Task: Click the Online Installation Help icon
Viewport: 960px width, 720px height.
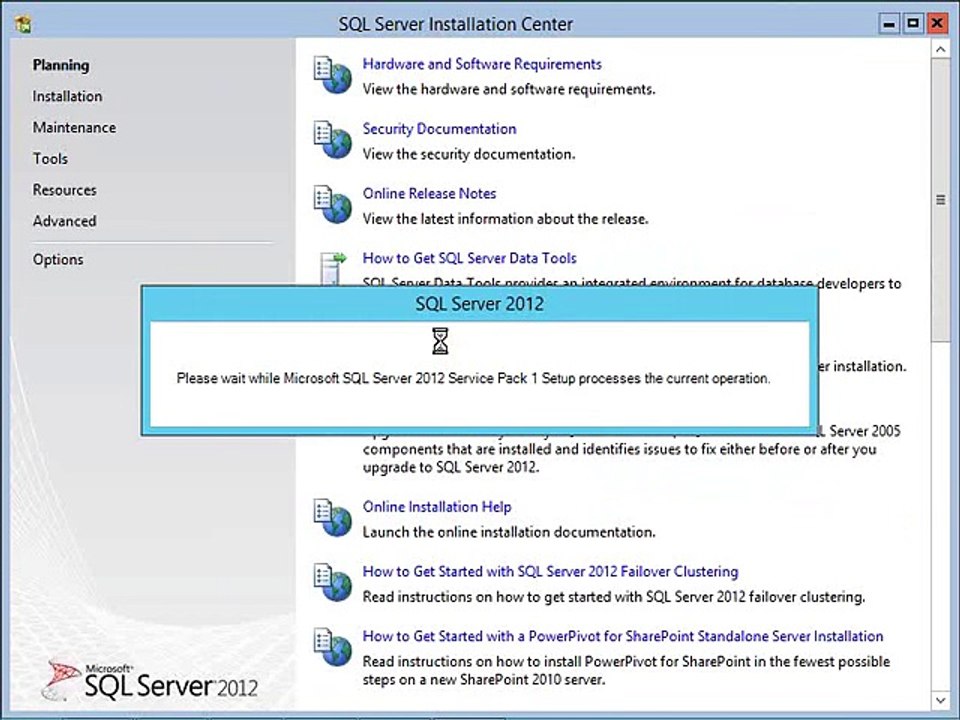Action: pyautogui.click(x=332, y=518)
